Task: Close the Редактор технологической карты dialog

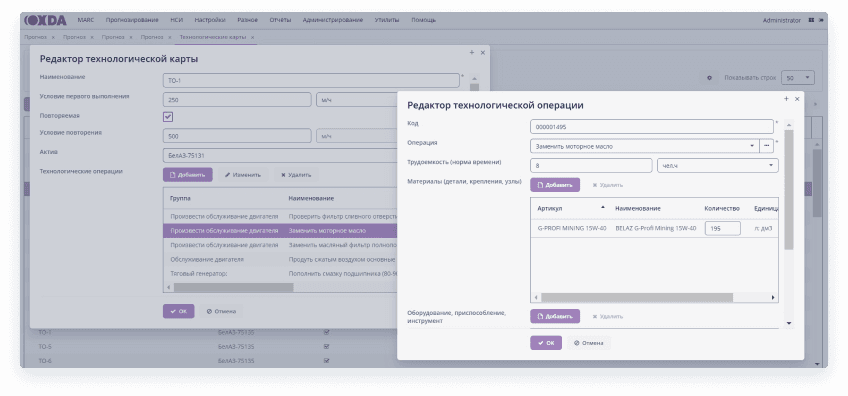Action: [x=482, y=52]
